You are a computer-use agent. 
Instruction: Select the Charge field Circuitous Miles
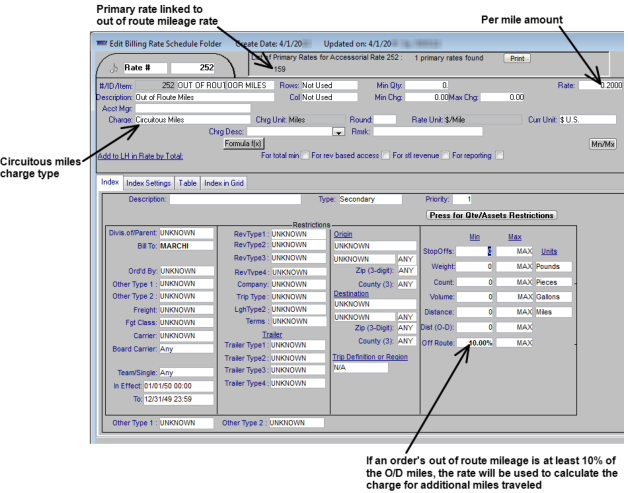192,120
